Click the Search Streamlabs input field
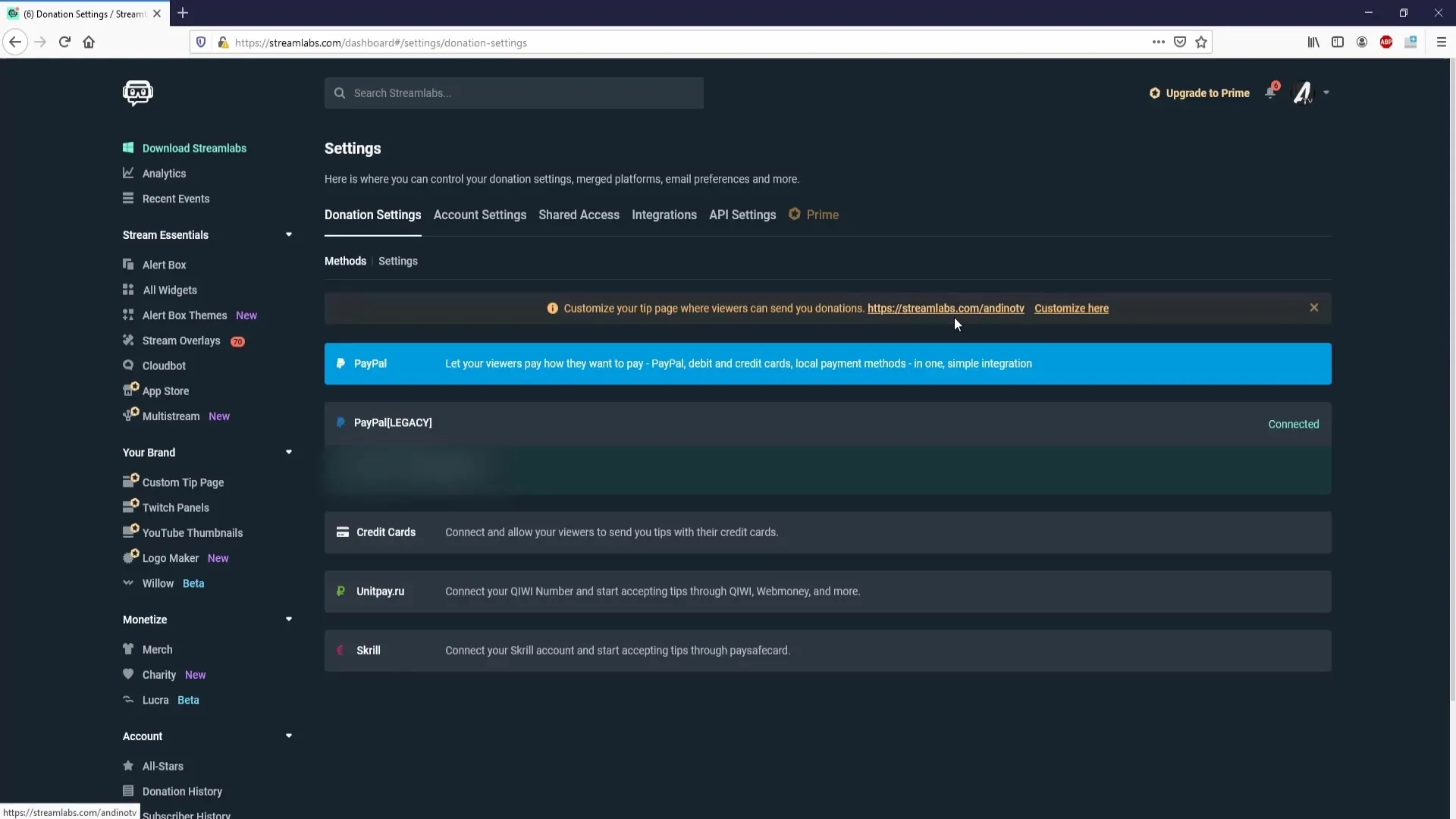The height and width of the screenshot is (819, 1456). tap(514, 93)
